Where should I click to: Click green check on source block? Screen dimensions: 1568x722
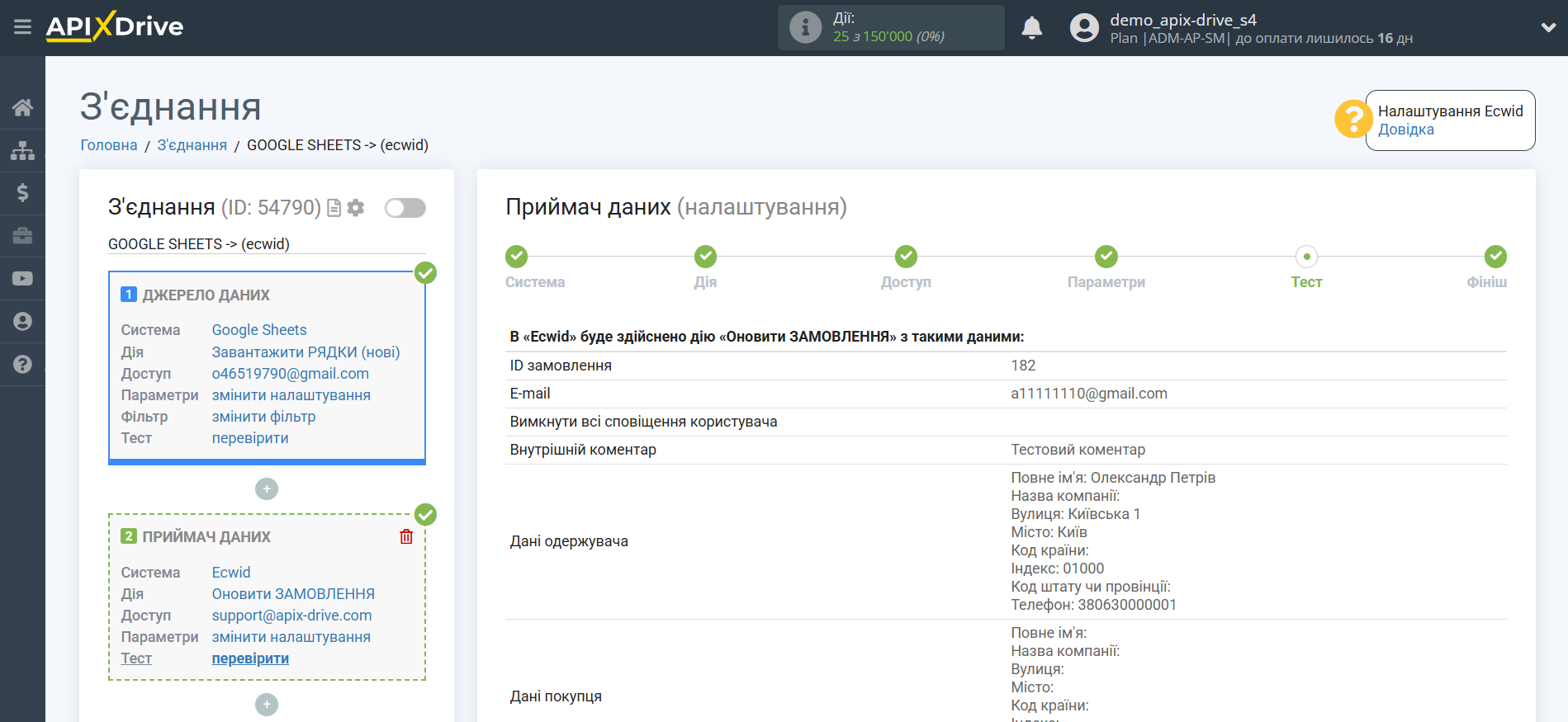click(x=425, y=272)
